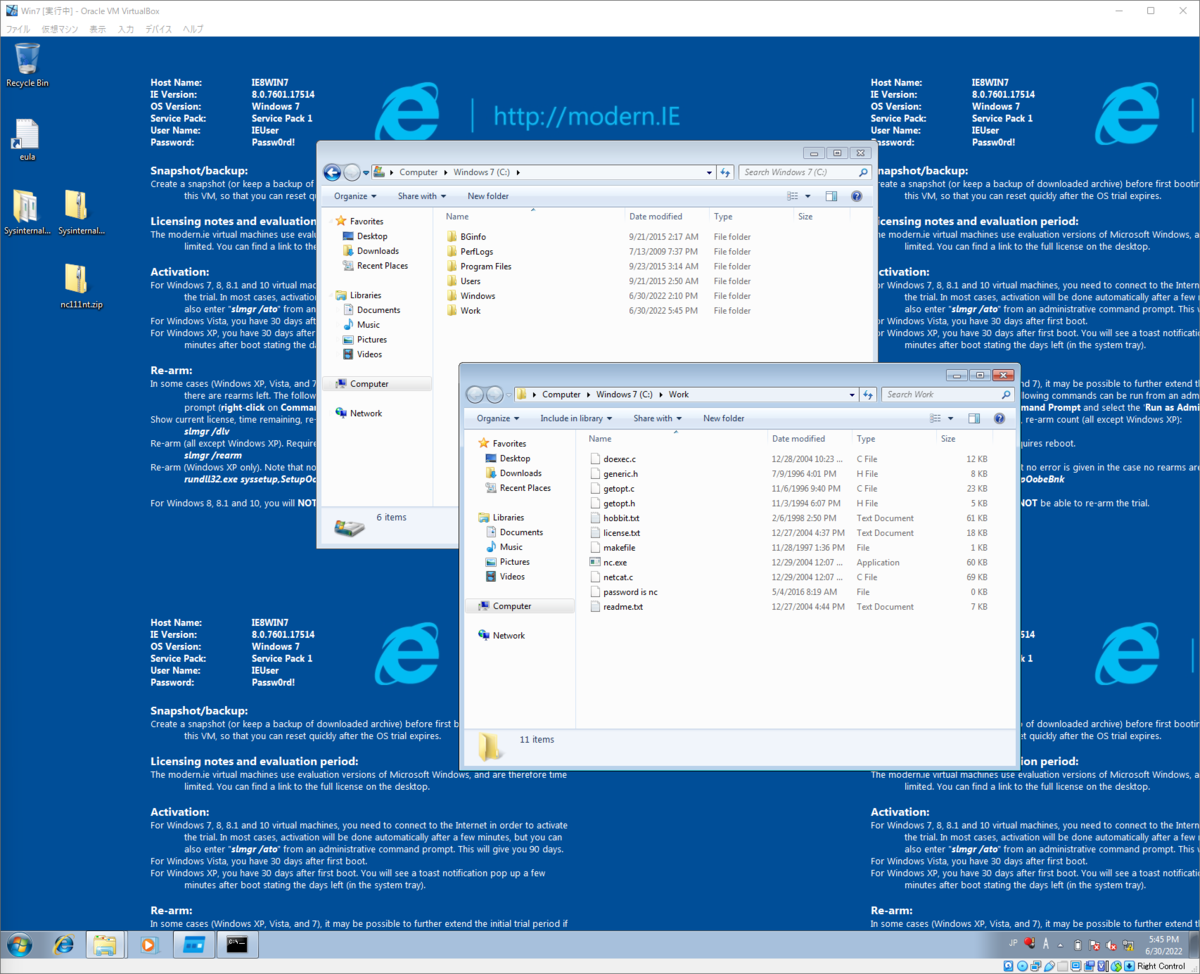Click the Windows Explorer taskbar icon
Screen dimensions: 1200x974
point(105,944)
